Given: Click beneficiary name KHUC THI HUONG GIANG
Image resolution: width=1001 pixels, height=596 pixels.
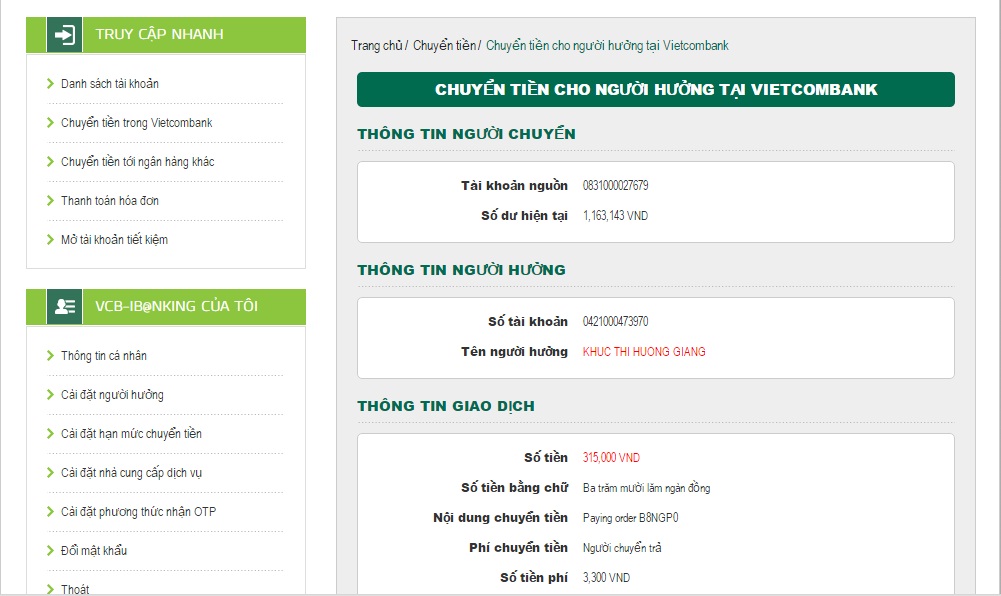Looking at the screenshot, I should click(644, 352).
